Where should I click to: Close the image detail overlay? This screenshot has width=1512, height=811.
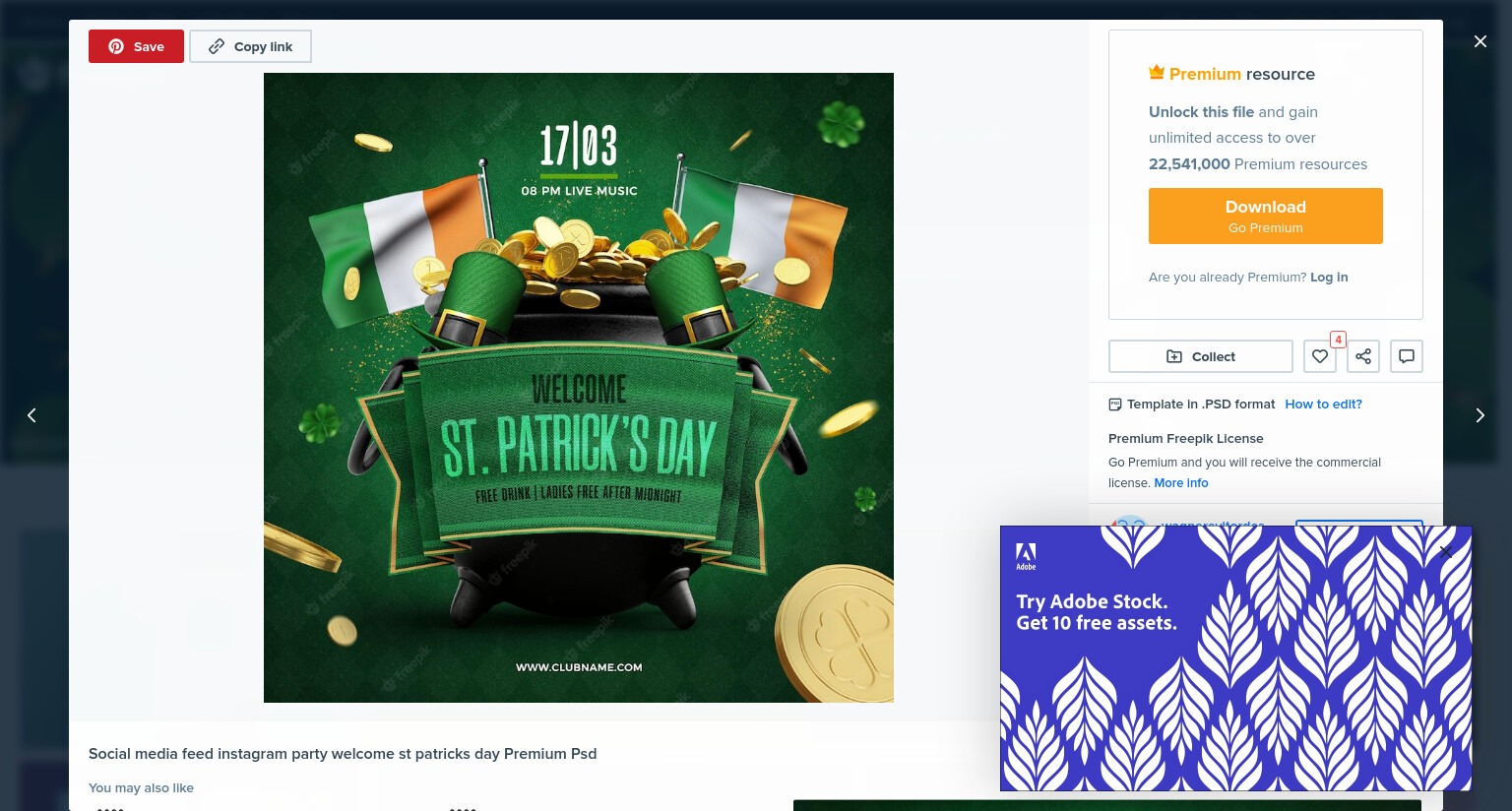[1480, 41]
